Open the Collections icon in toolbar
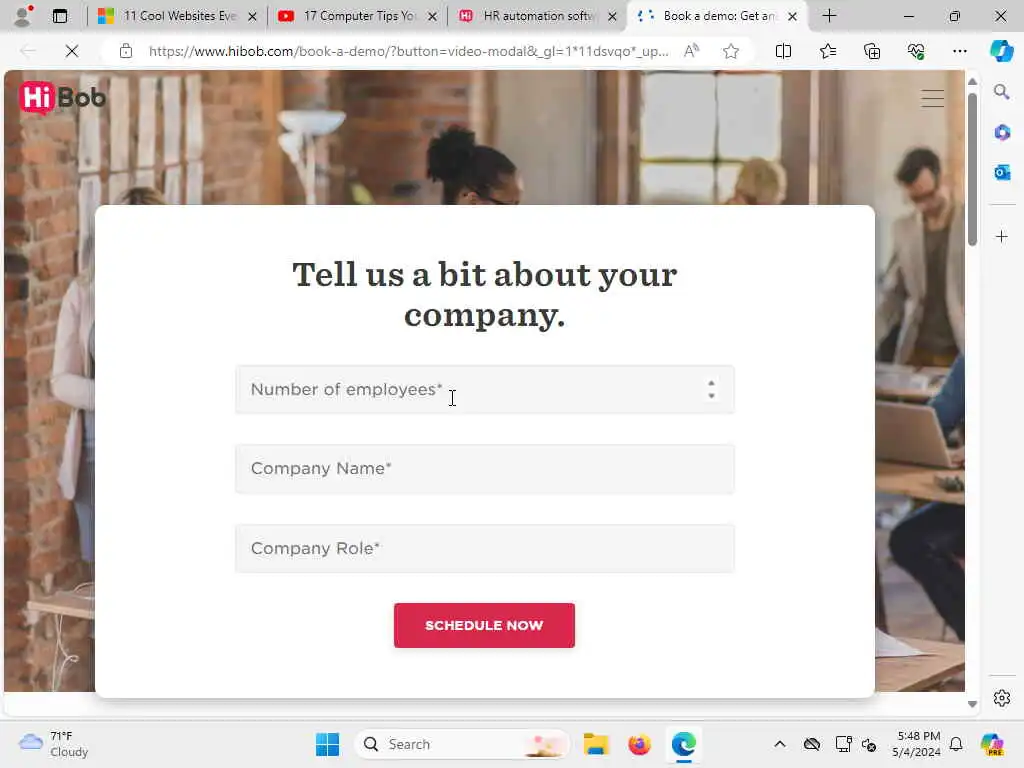The height and width of the screenshot is (768, 1024). coord(872,51)
